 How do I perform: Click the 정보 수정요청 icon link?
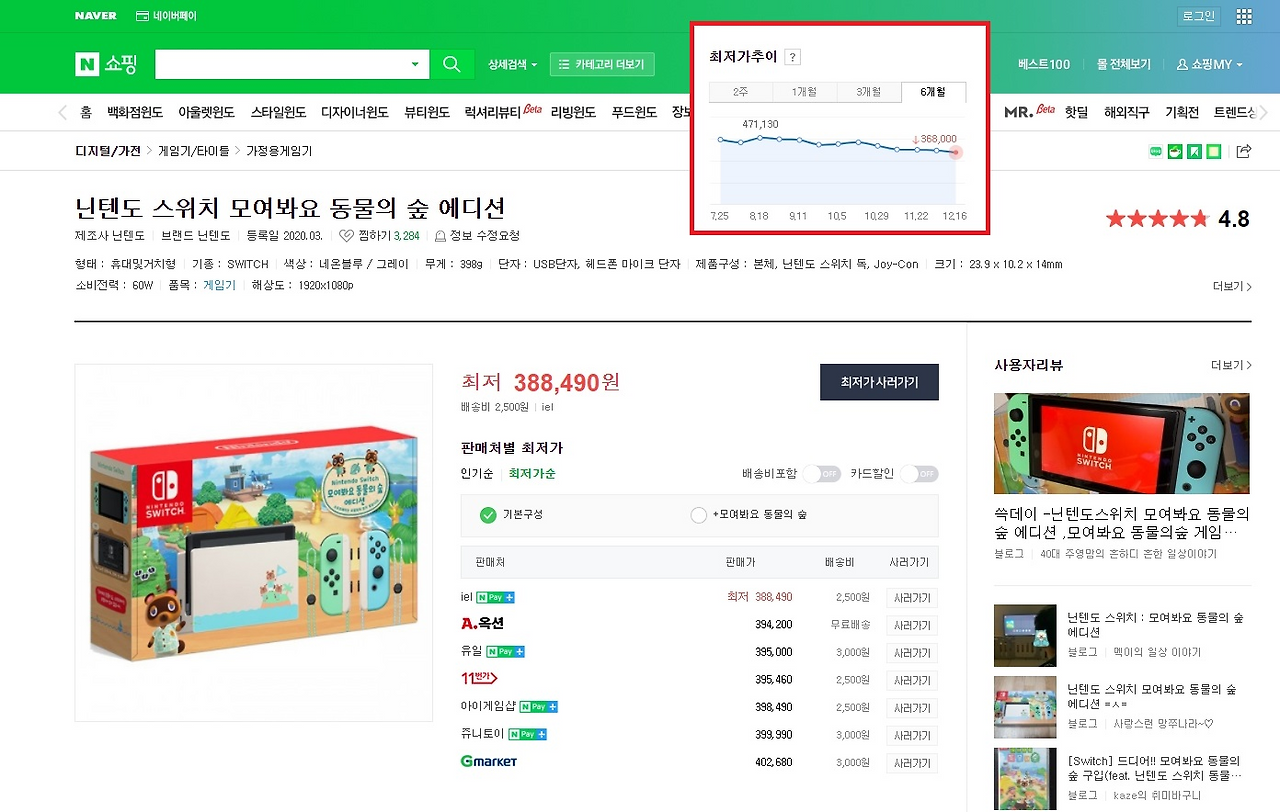tap(477, 236)
